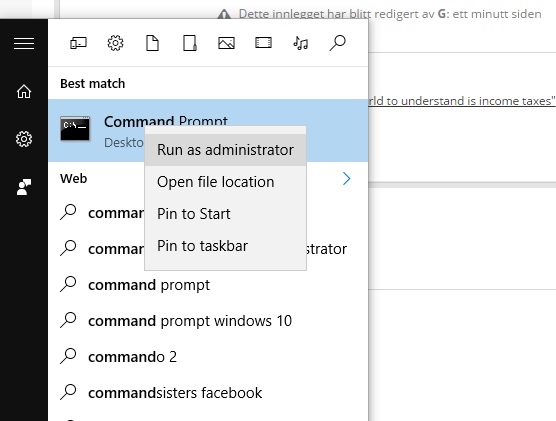Select Open file location
This screenshot has width=556, height=421.
point(226,182)
